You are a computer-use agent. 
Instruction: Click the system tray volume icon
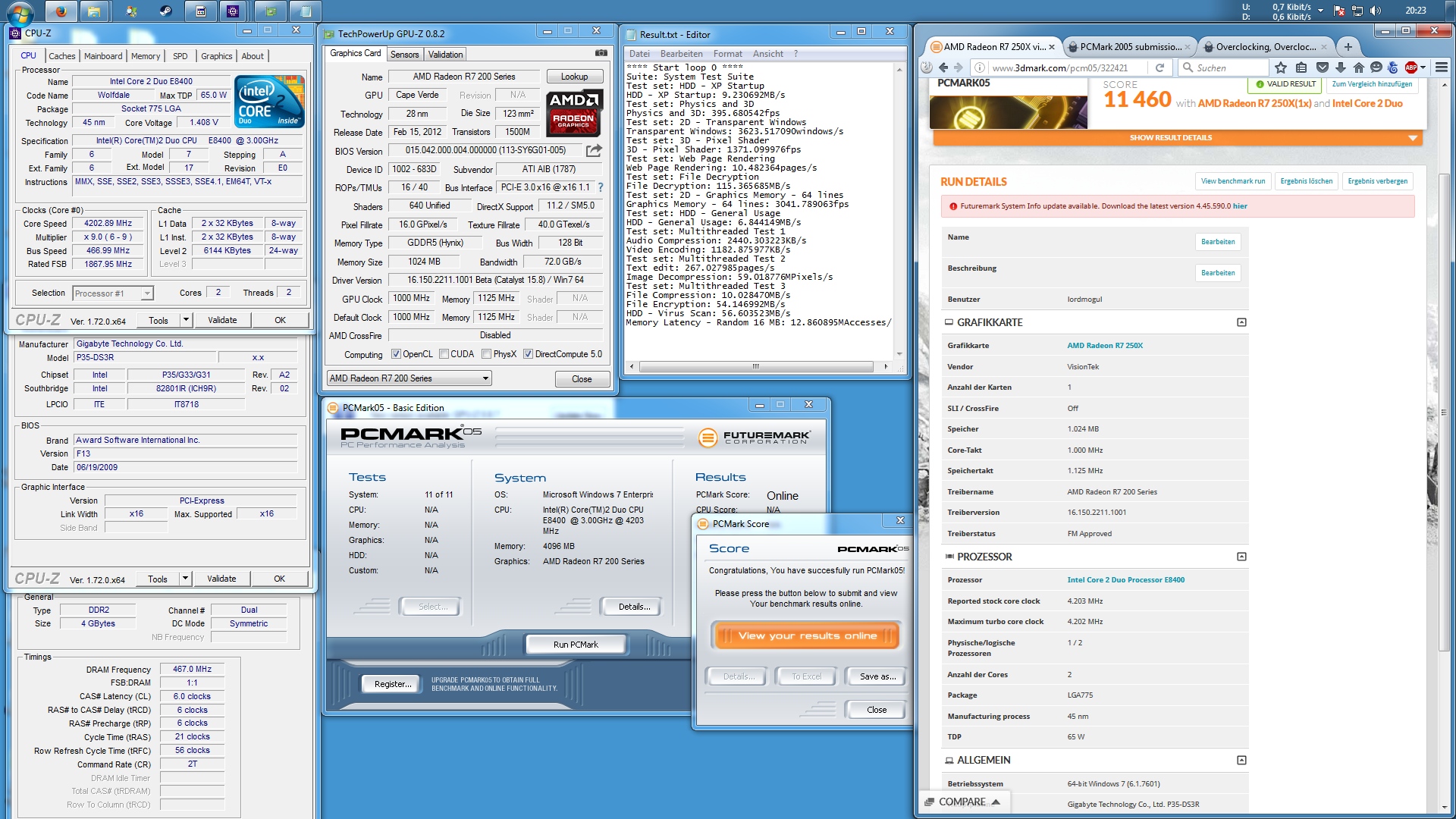pyautogui.click(x=1376, y=11)
